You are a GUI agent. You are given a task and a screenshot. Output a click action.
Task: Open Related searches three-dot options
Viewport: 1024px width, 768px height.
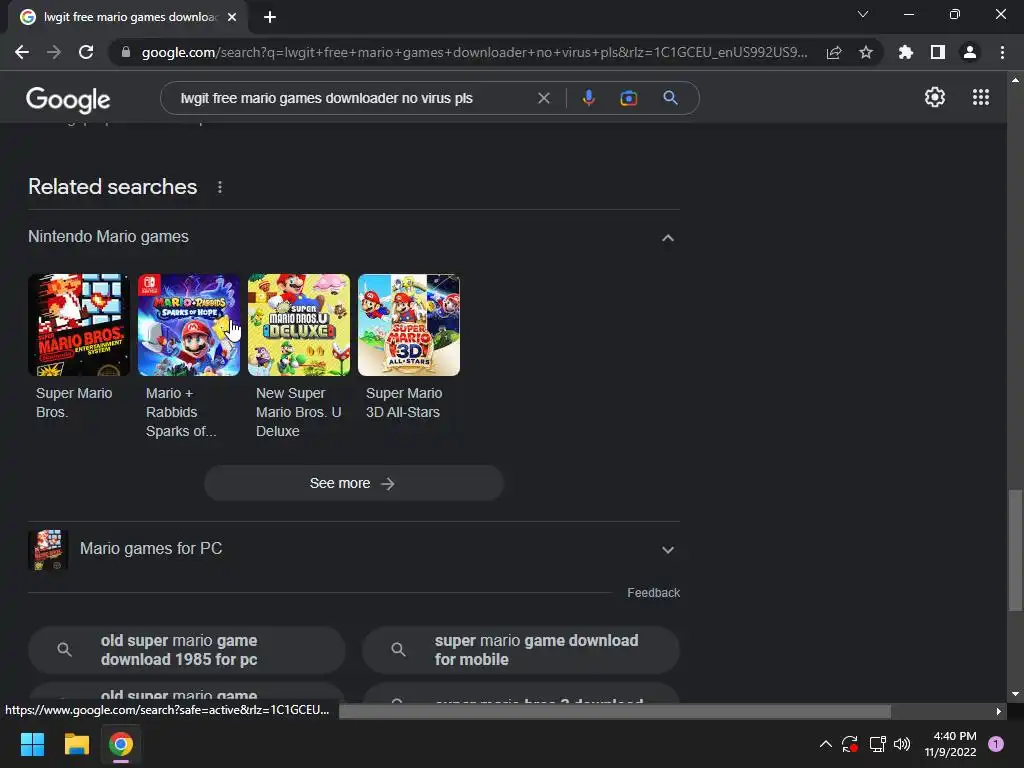click(220, 187)
